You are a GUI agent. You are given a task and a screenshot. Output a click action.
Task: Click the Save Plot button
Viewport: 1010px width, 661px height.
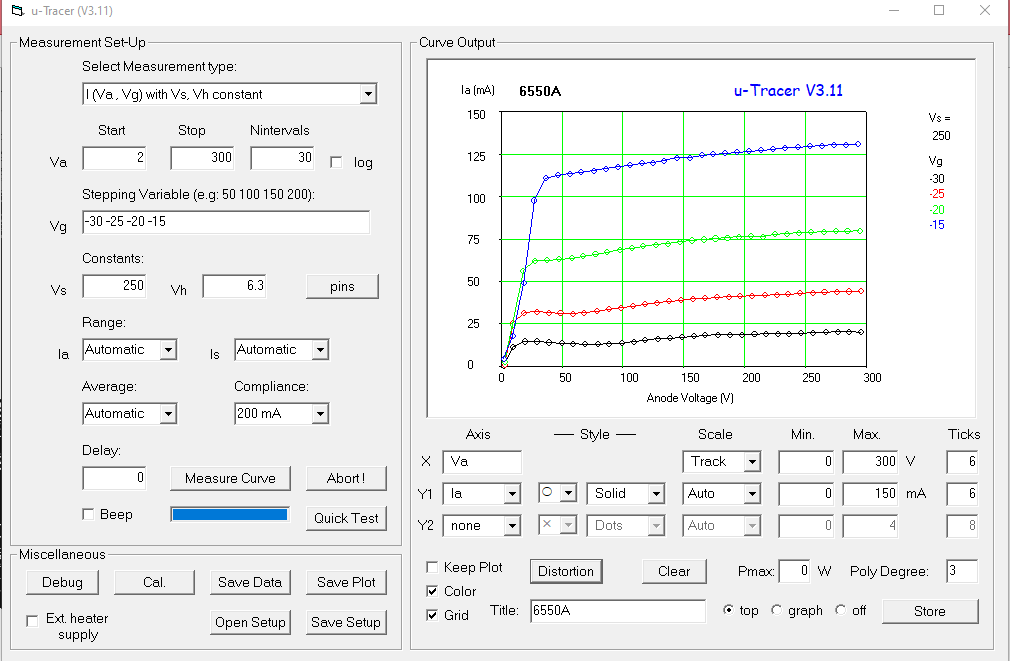click(x=346, y=582)
